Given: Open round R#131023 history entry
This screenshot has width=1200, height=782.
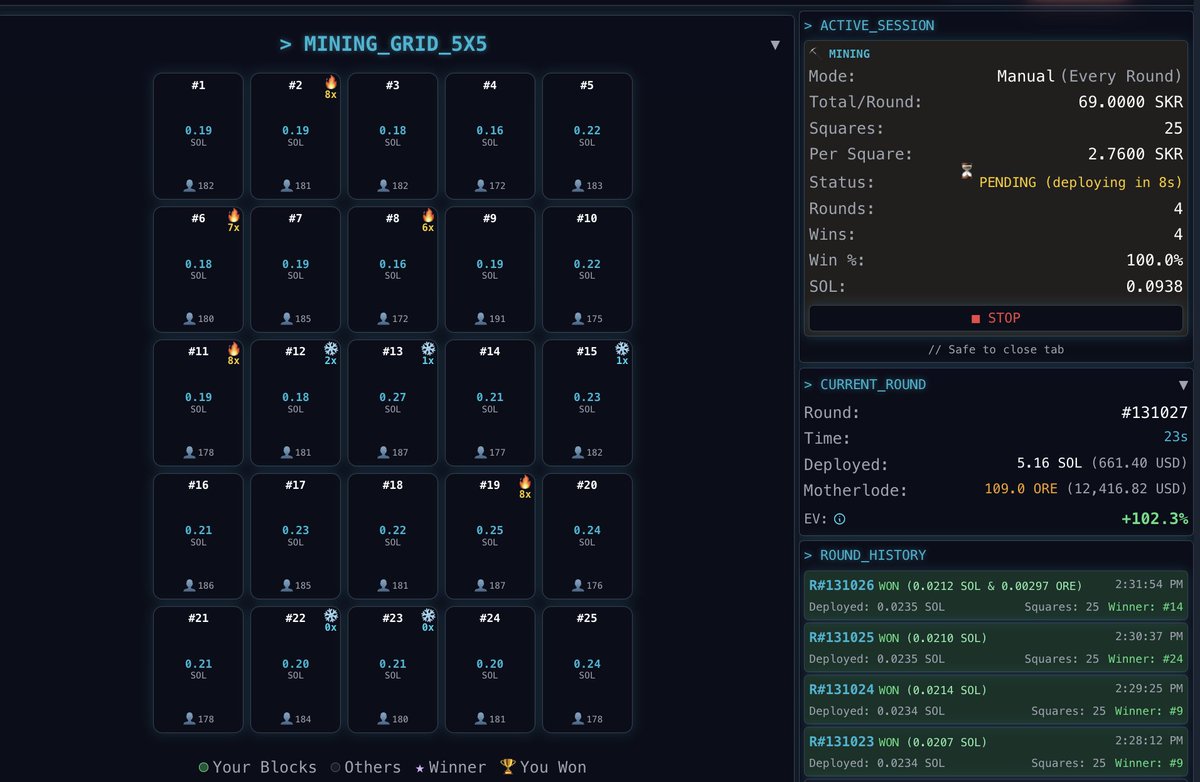Looking at the screenshot, I should (x=996, y=754).
